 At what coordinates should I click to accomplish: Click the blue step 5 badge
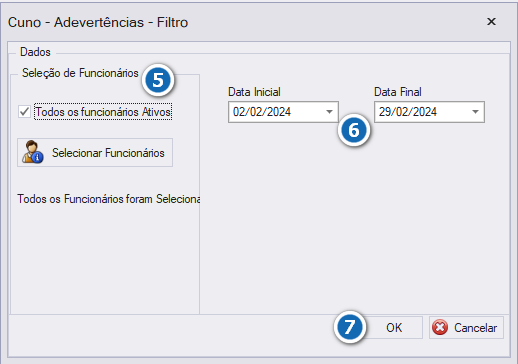coord(158,80)
